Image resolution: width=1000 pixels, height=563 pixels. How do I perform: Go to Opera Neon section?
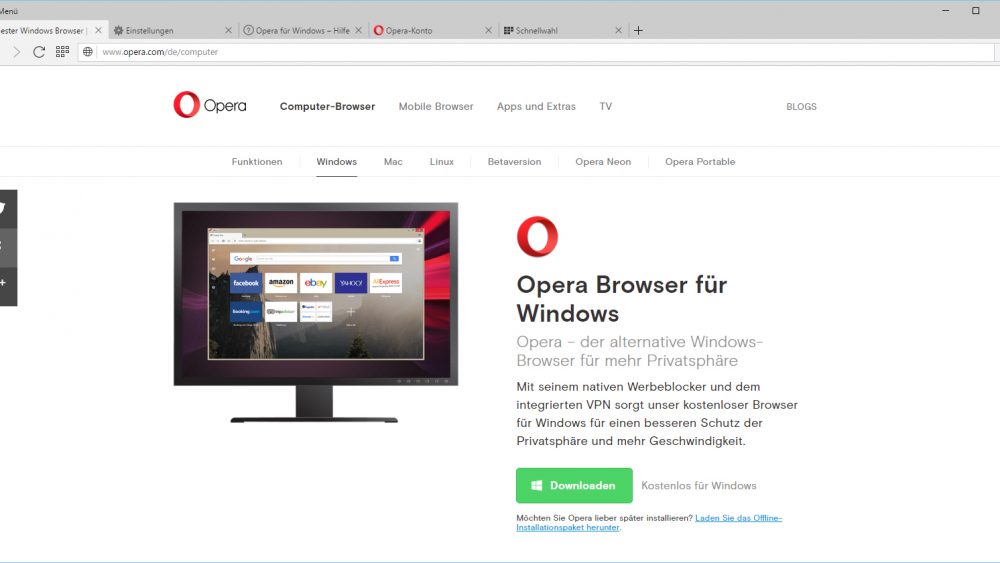click(x=603, y=162)
